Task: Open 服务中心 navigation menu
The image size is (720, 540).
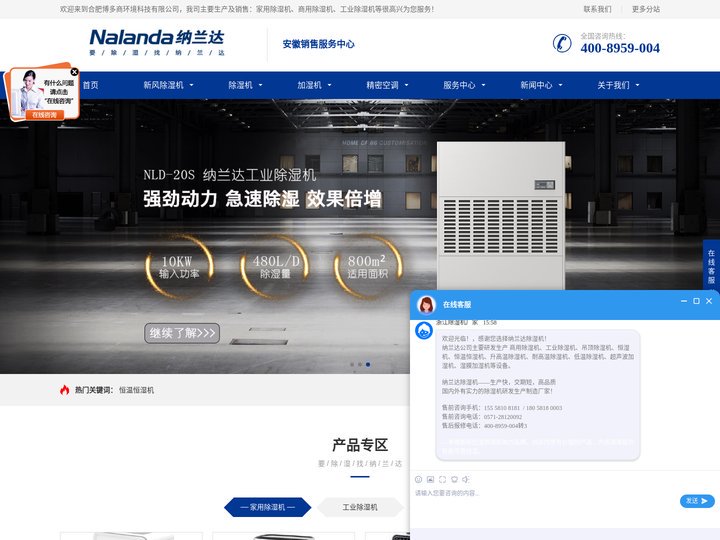Action: (459, 85)
